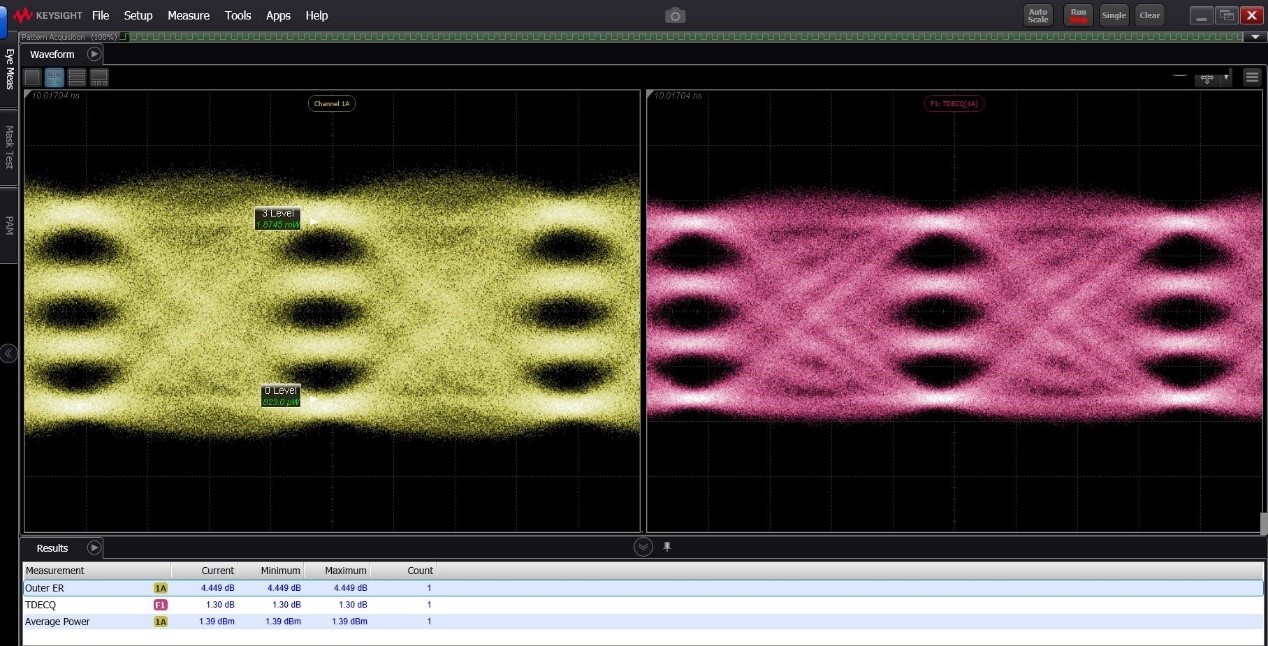This screenshot has width=1268, height=646.
Task: Toggle Run/Stop acquisition
Action: click(1078, 15)
